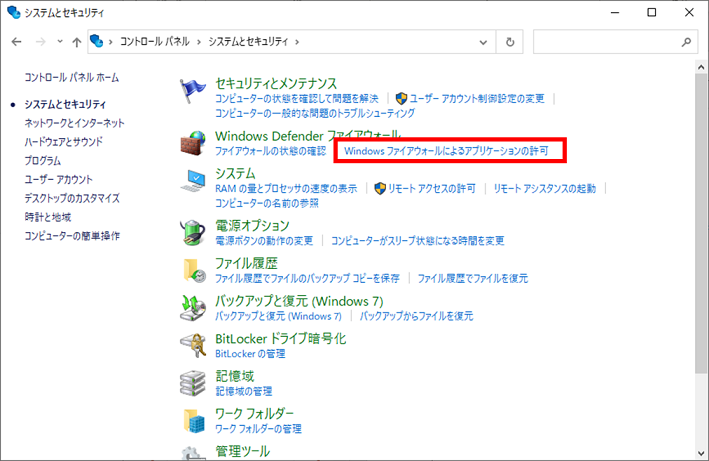709x461 pixels.
Task: Click the System computer monitor icon
Action: click(193, 182)
